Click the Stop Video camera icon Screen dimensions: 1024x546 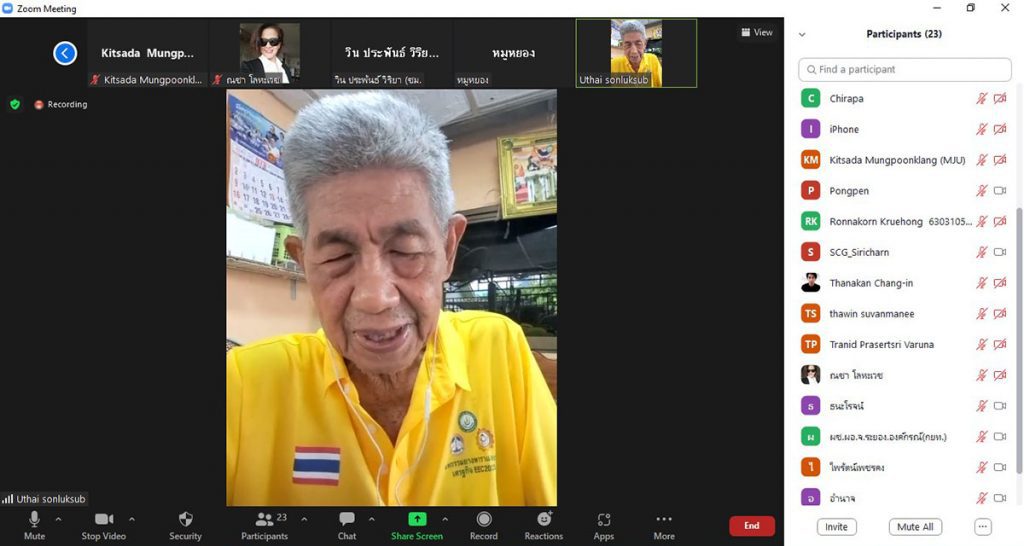click(x=103, y=519)
